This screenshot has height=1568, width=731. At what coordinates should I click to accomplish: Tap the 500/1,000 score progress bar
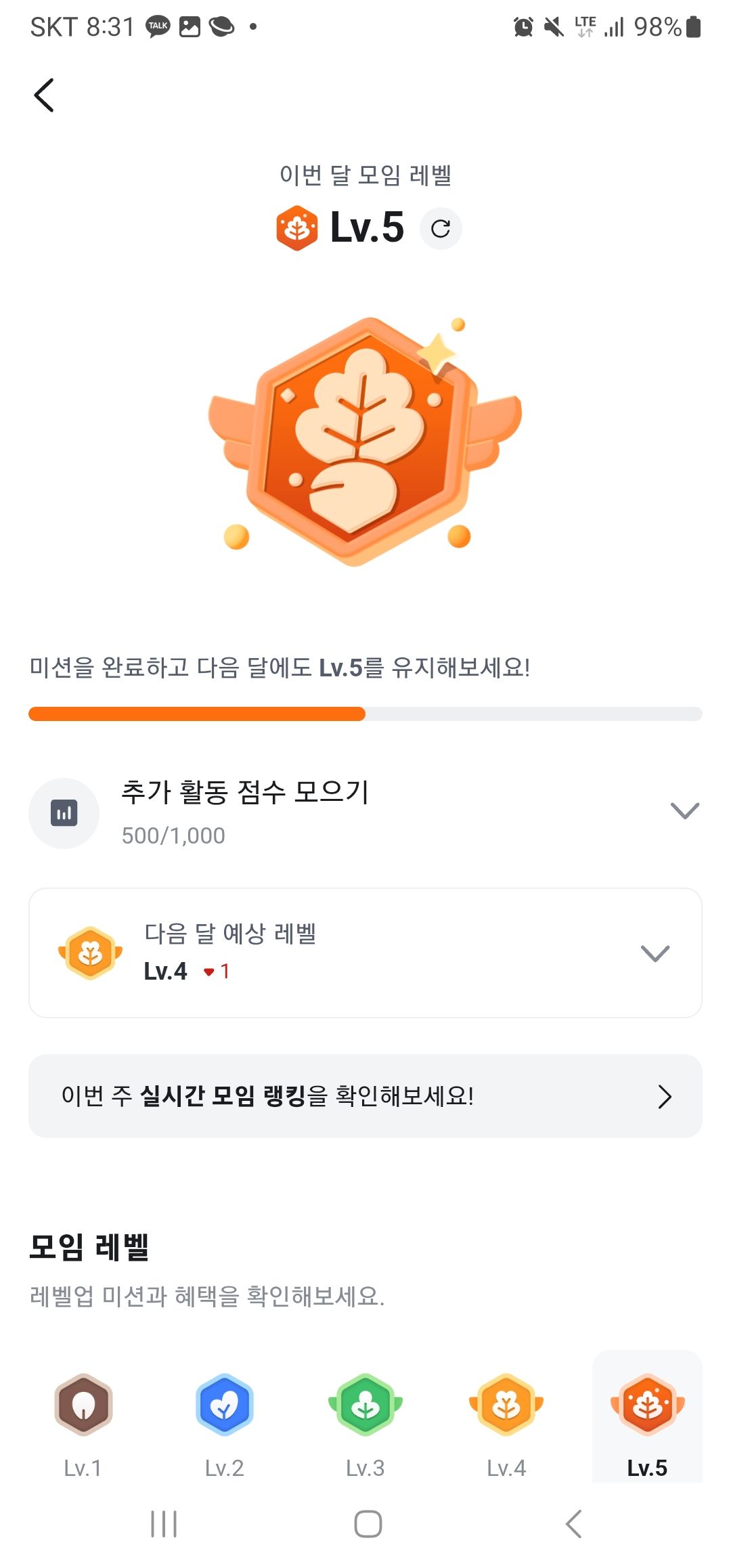(x=365, y=714)
